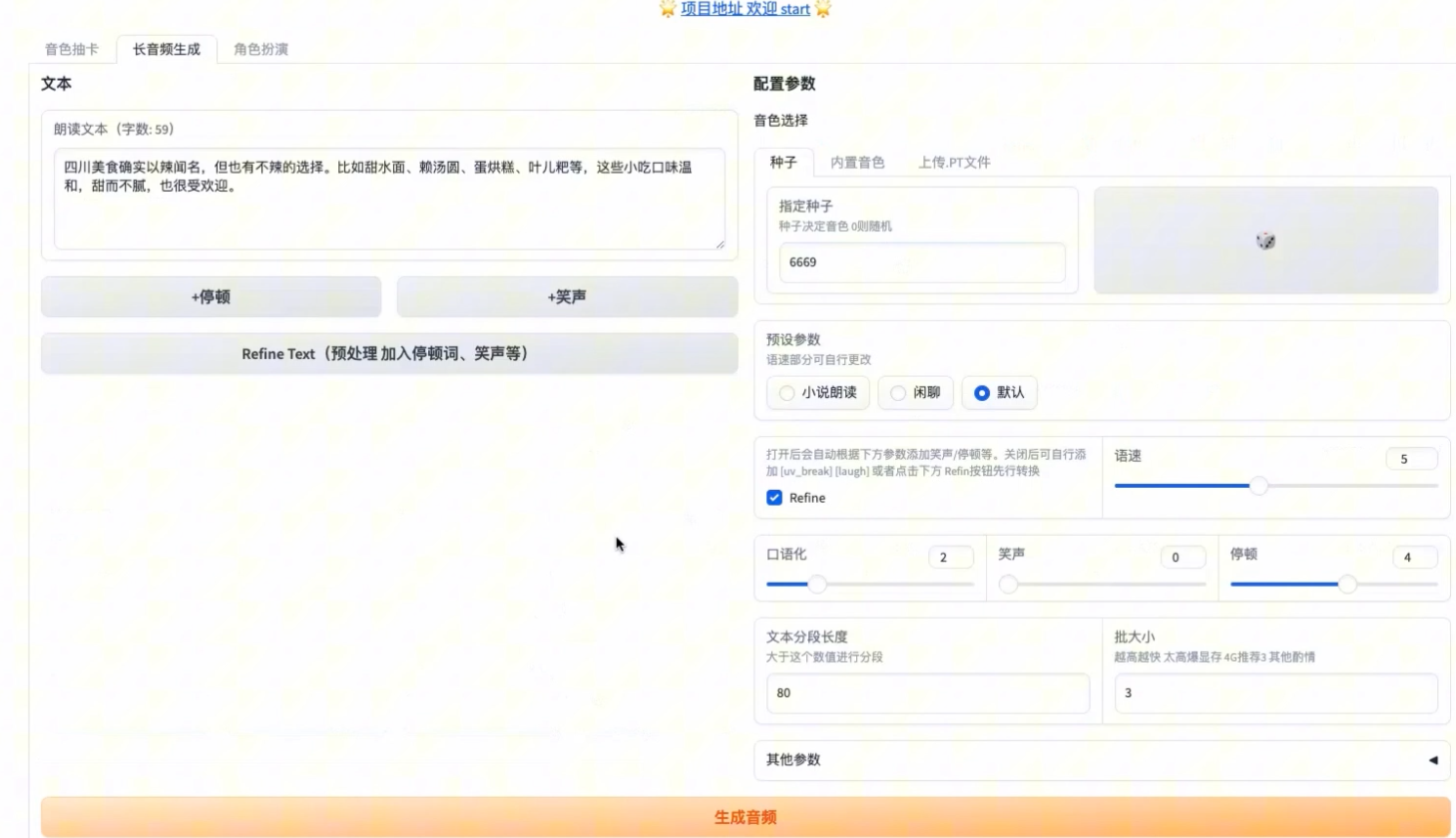This screenshot has width=1456, height=838.
Task: Click the 指定种子 seed input field
Action: point(921,262)
